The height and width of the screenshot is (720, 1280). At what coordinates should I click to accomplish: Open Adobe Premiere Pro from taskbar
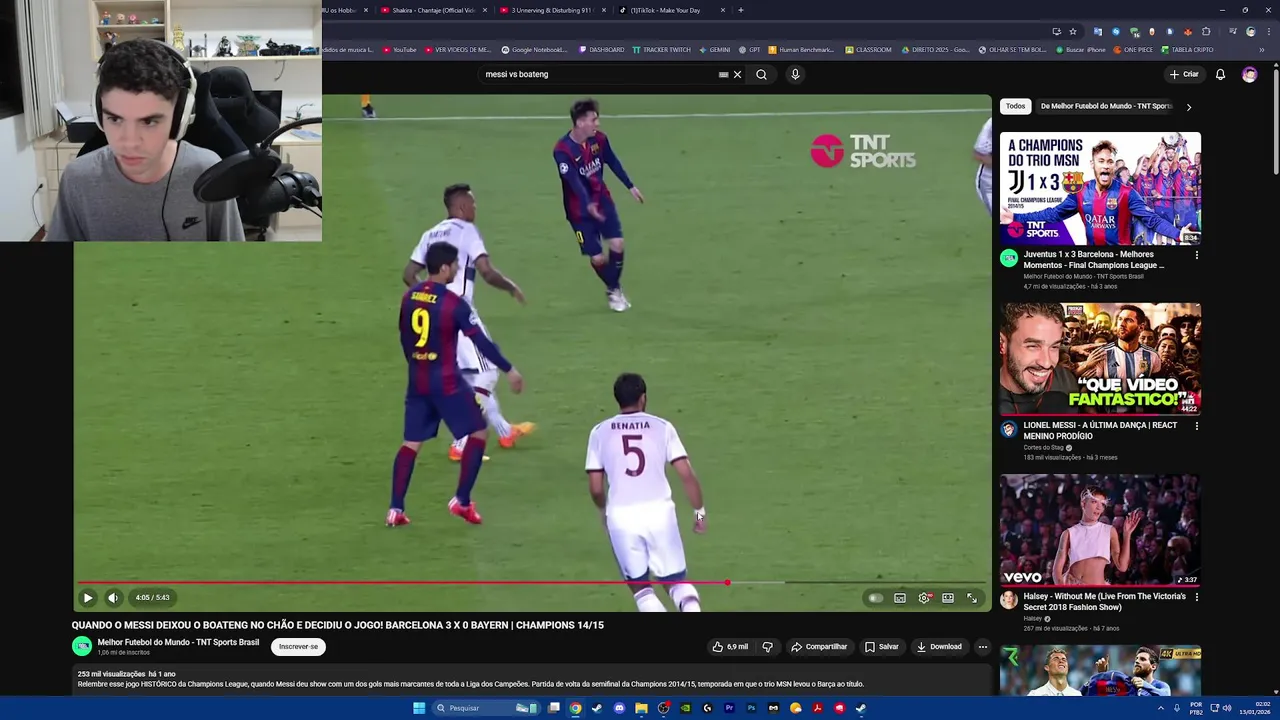click(729, 708)
